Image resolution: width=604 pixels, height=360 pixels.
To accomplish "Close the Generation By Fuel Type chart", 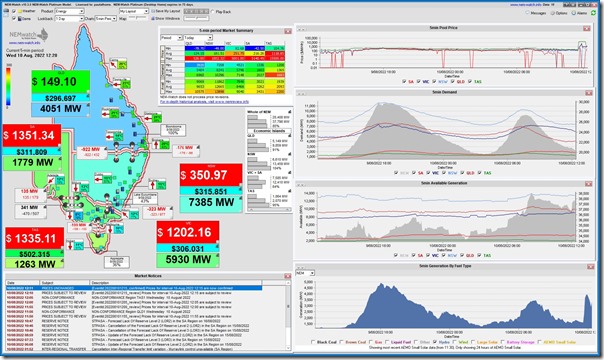I will point(590,266).
